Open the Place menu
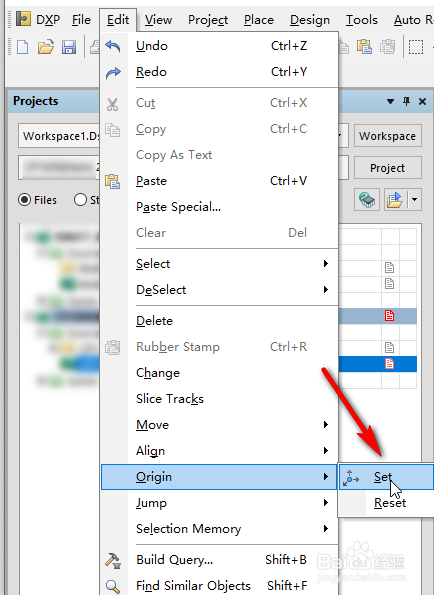The width and height of the screenshot is (434, 595). coord(259,20)
